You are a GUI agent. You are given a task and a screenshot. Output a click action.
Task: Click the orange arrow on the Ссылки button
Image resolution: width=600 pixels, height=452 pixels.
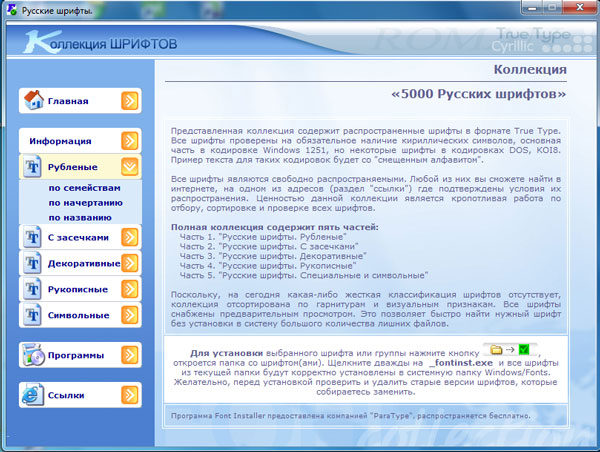pos(130,395)
